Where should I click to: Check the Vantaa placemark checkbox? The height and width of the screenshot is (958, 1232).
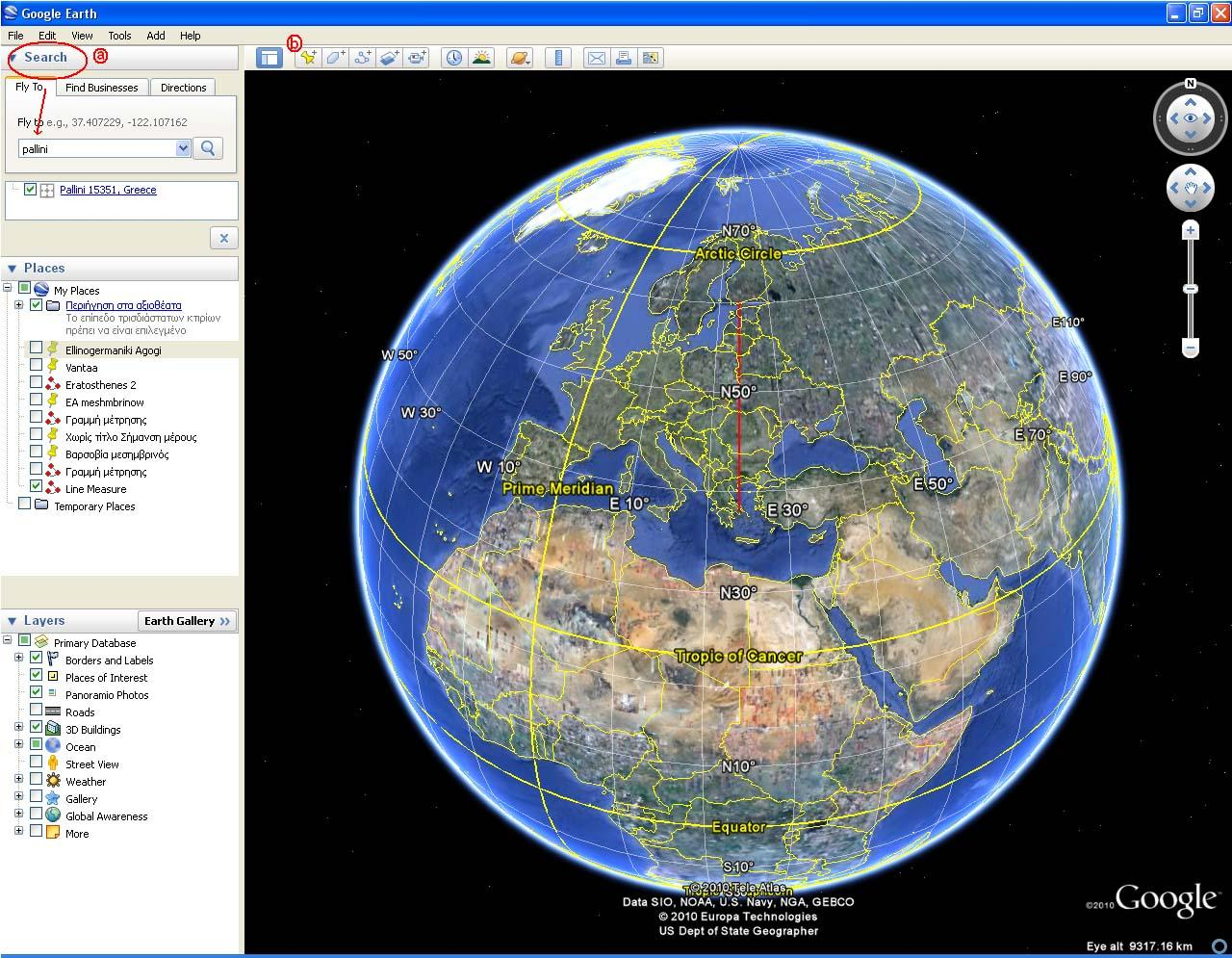(x=36, y=366)
